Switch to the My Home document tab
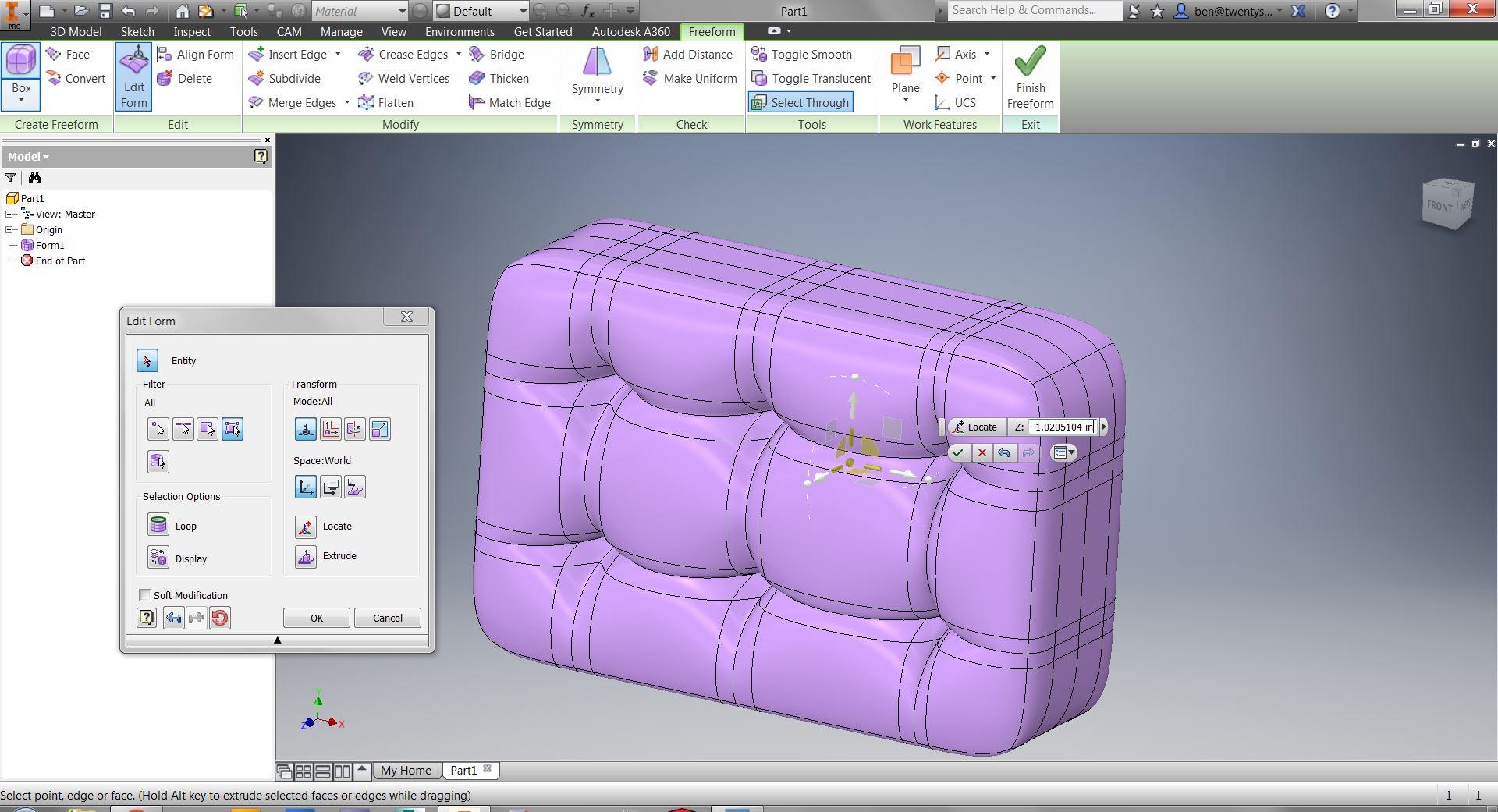Image resolution: width=1498 pixels, height=812 pixels. (406, 771)
